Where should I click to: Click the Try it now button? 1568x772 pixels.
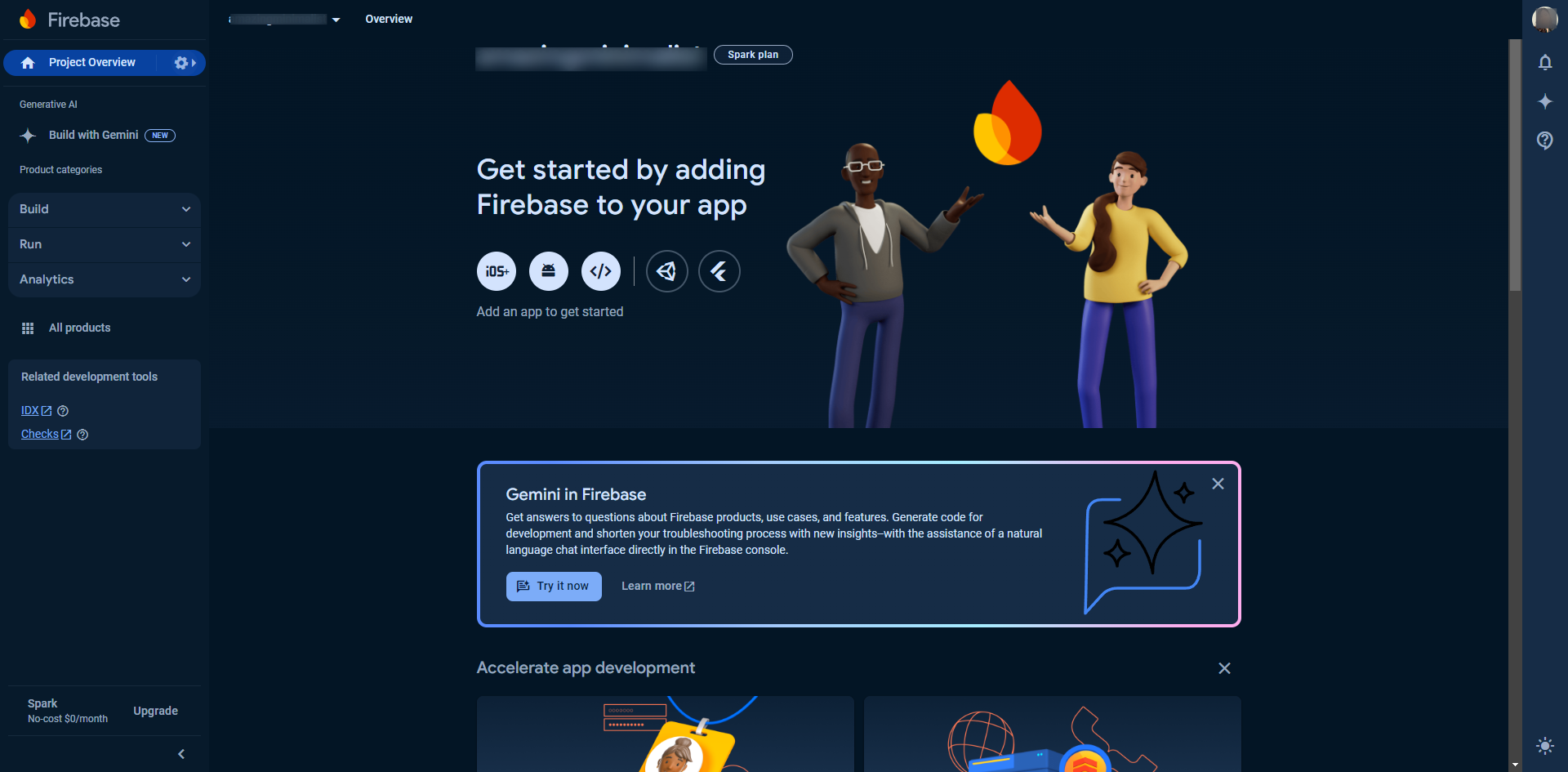554,587
